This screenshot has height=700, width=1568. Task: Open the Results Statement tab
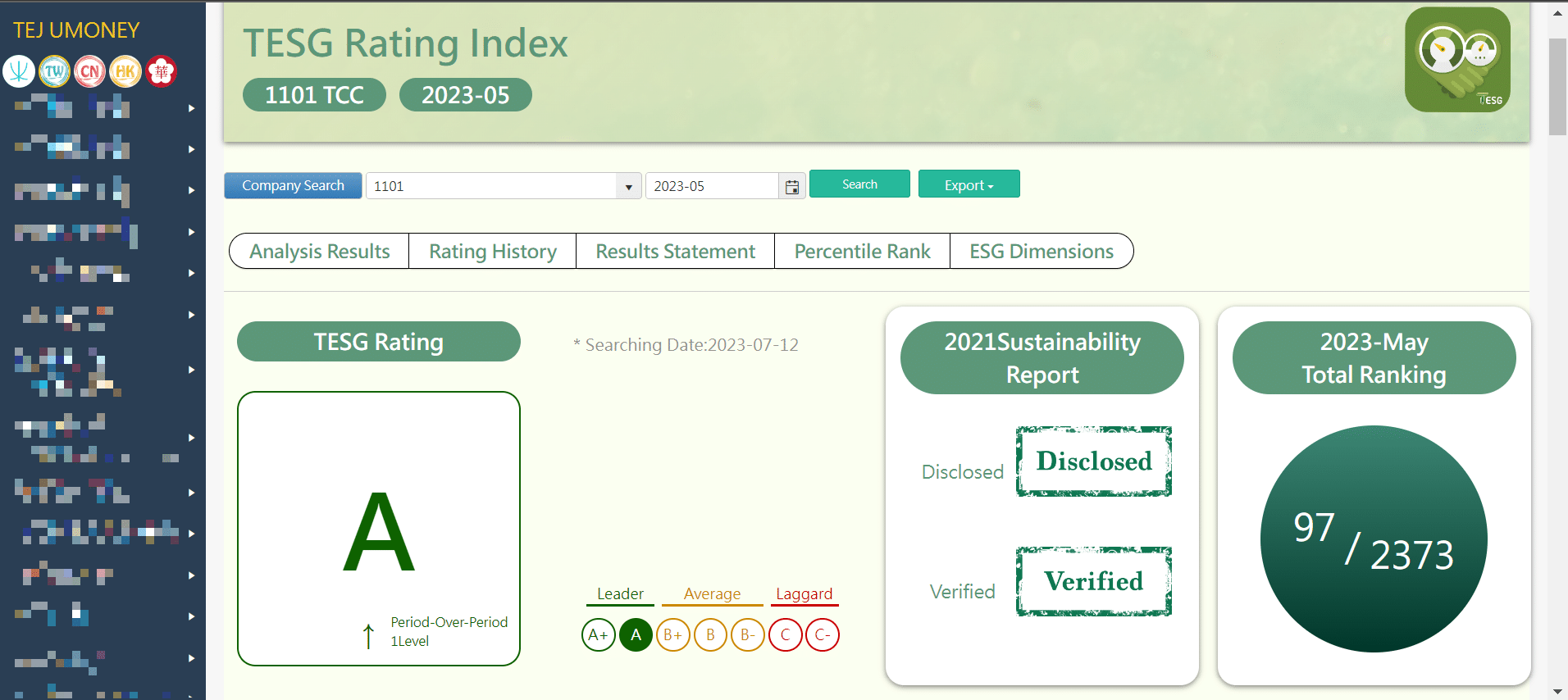(675, 251)
